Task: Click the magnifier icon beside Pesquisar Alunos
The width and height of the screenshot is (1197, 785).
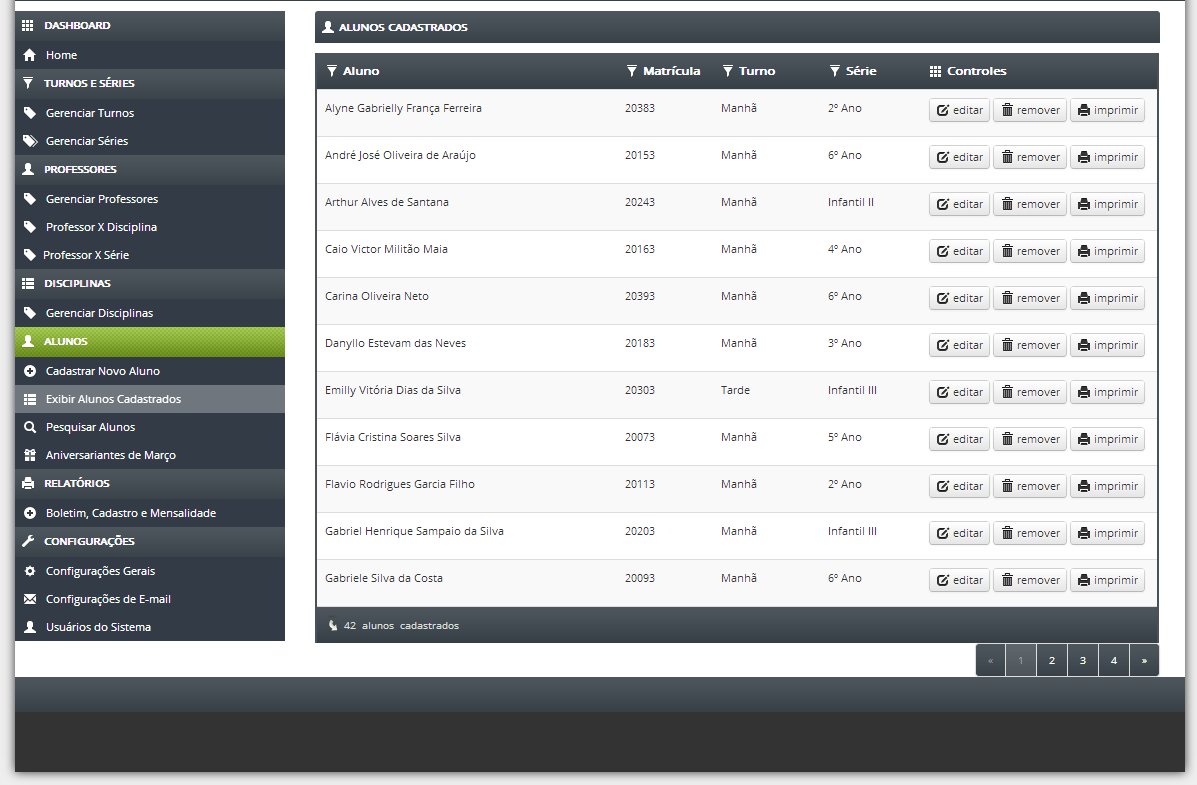Action: point(30,427)
